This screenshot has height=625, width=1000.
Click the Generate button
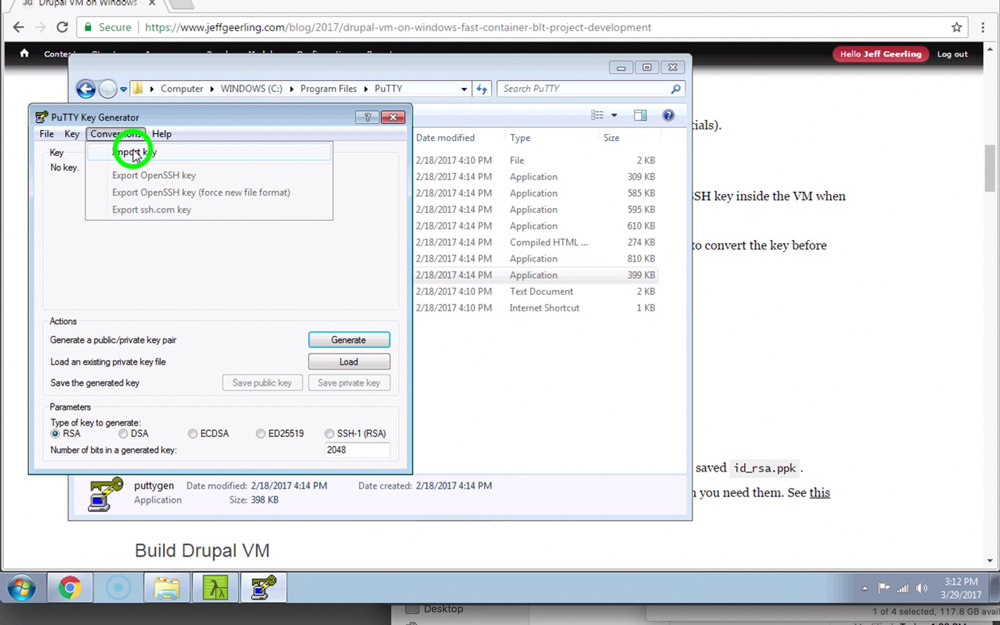tap(349, 340)
